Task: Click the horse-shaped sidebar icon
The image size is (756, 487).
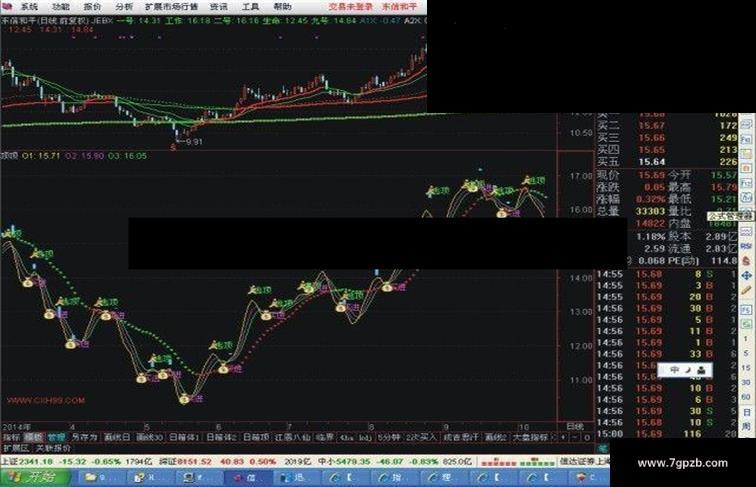Action: (746, 260)
